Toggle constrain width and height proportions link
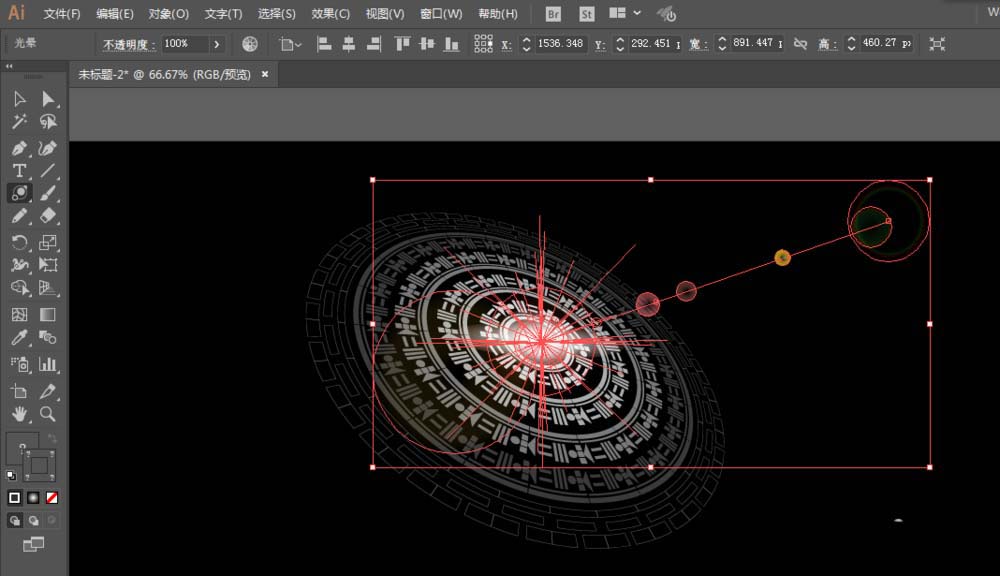 tap(800, 43)
